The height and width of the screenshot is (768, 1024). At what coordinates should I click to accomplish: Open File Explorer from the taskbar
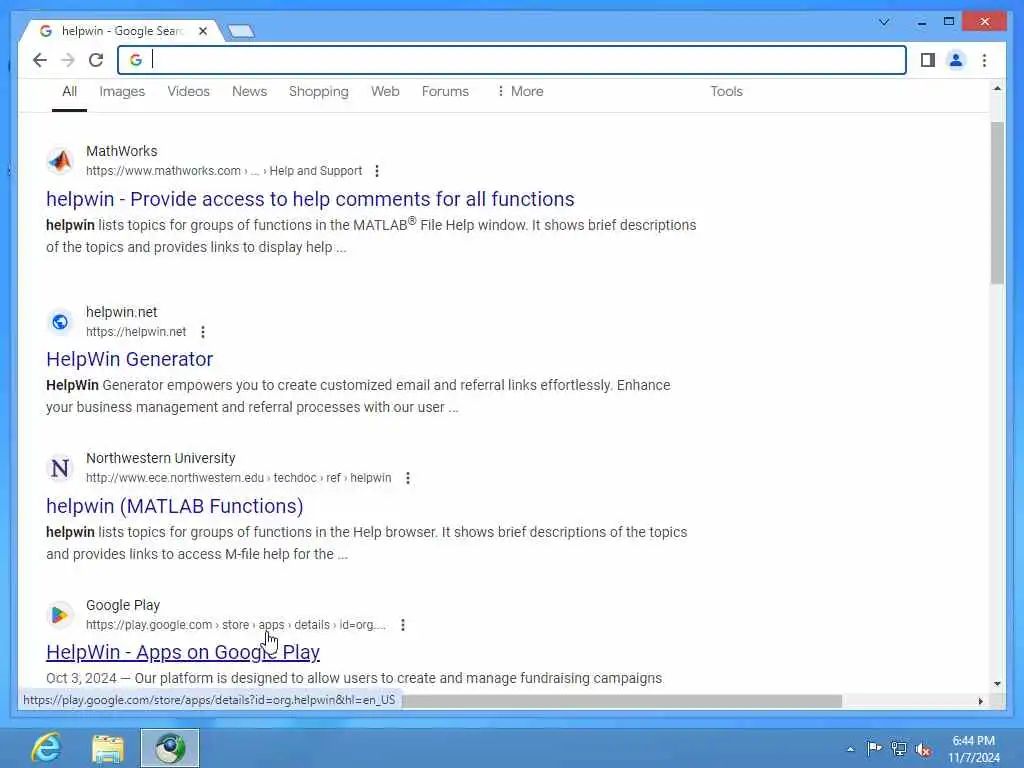[x=108, y=748]
